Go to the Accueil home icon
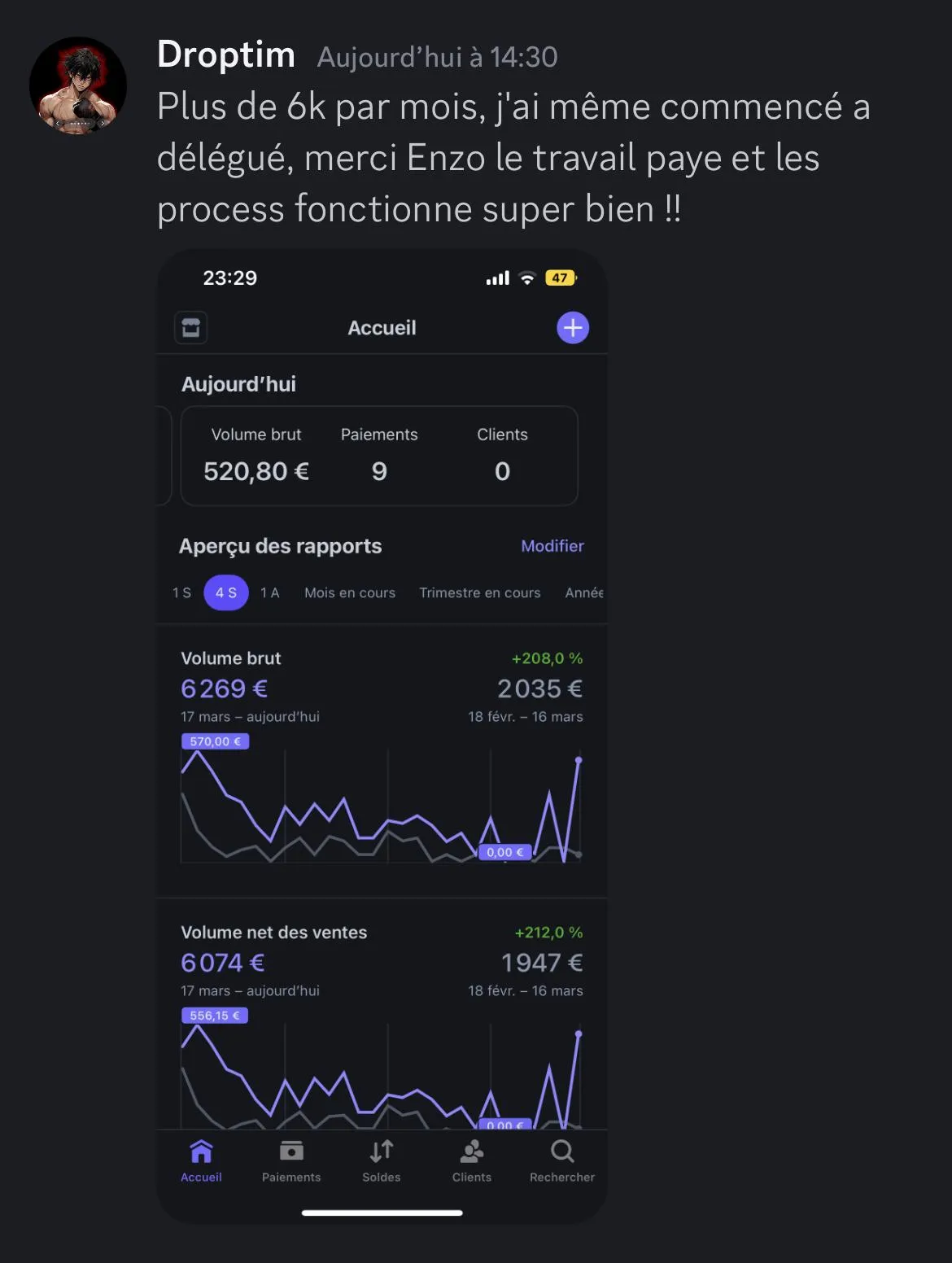The image size is (952, 1263). pos(201,1152)
